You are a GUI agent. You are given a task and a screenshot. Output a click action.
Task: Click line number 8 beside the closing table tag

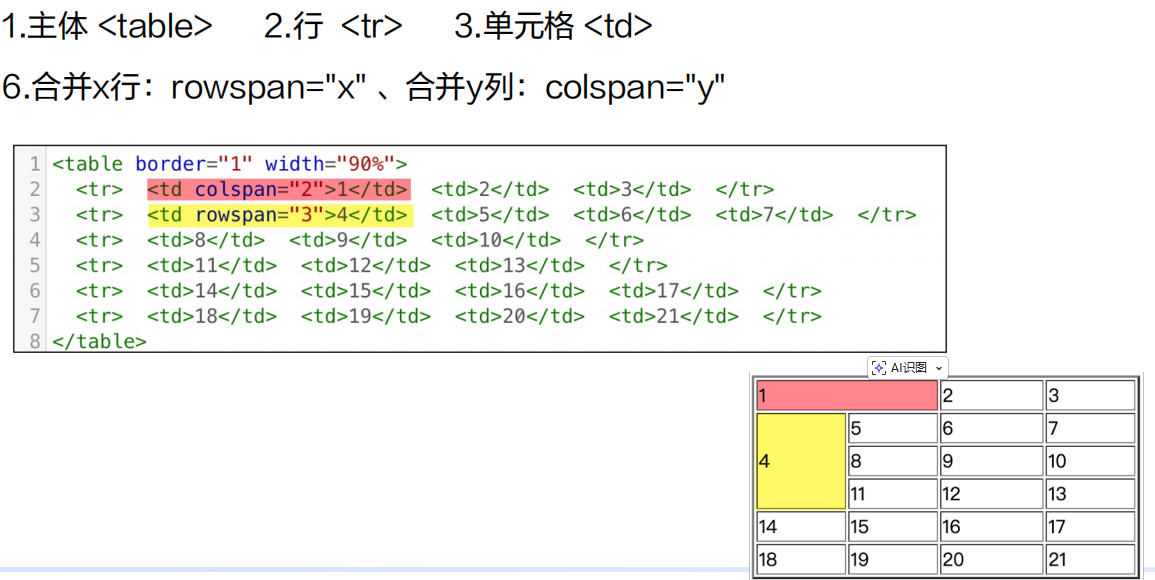coord(33,339)
